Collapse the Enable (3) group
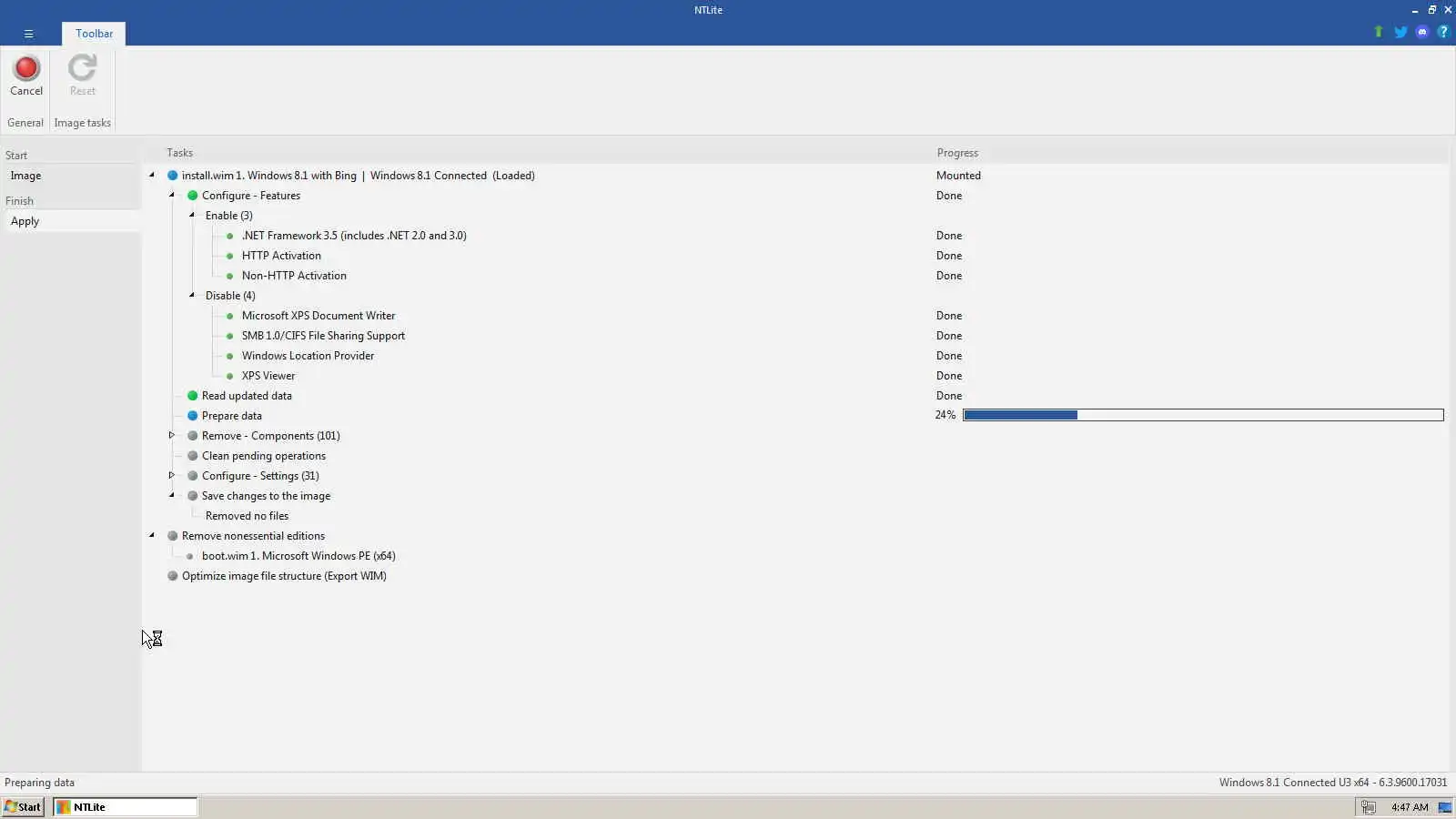This screenshot has width=1456, height=819. pyautogui.click(x=192, y=215)
